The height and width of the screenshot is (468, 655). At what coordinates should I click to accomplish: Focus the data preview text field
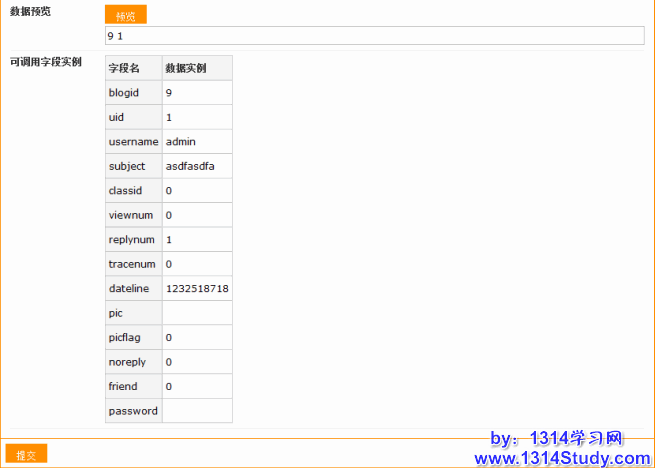coord(374,36)
